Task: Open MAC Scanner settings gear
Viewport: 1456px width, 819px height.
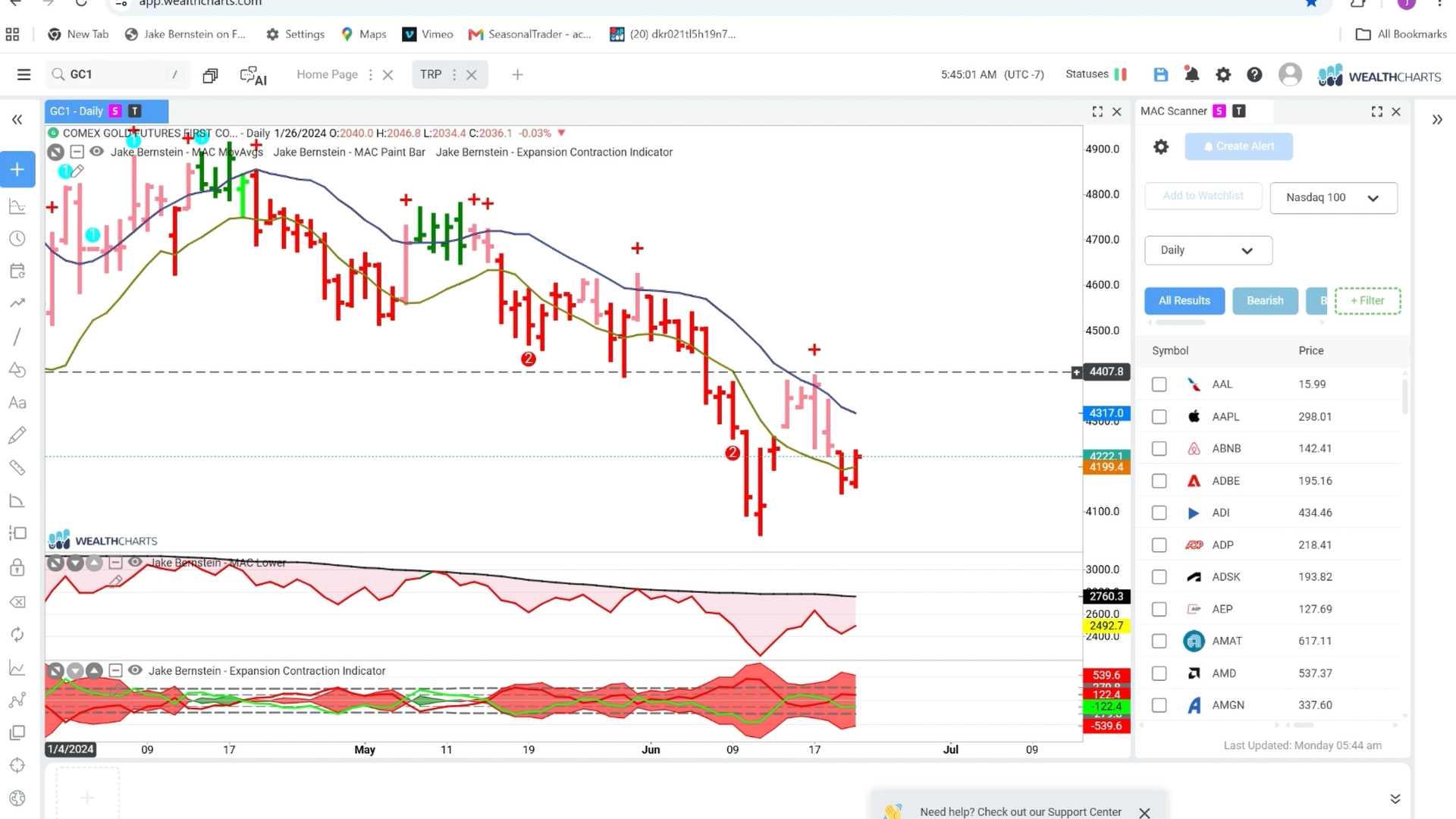Action: coord(1161,146)
